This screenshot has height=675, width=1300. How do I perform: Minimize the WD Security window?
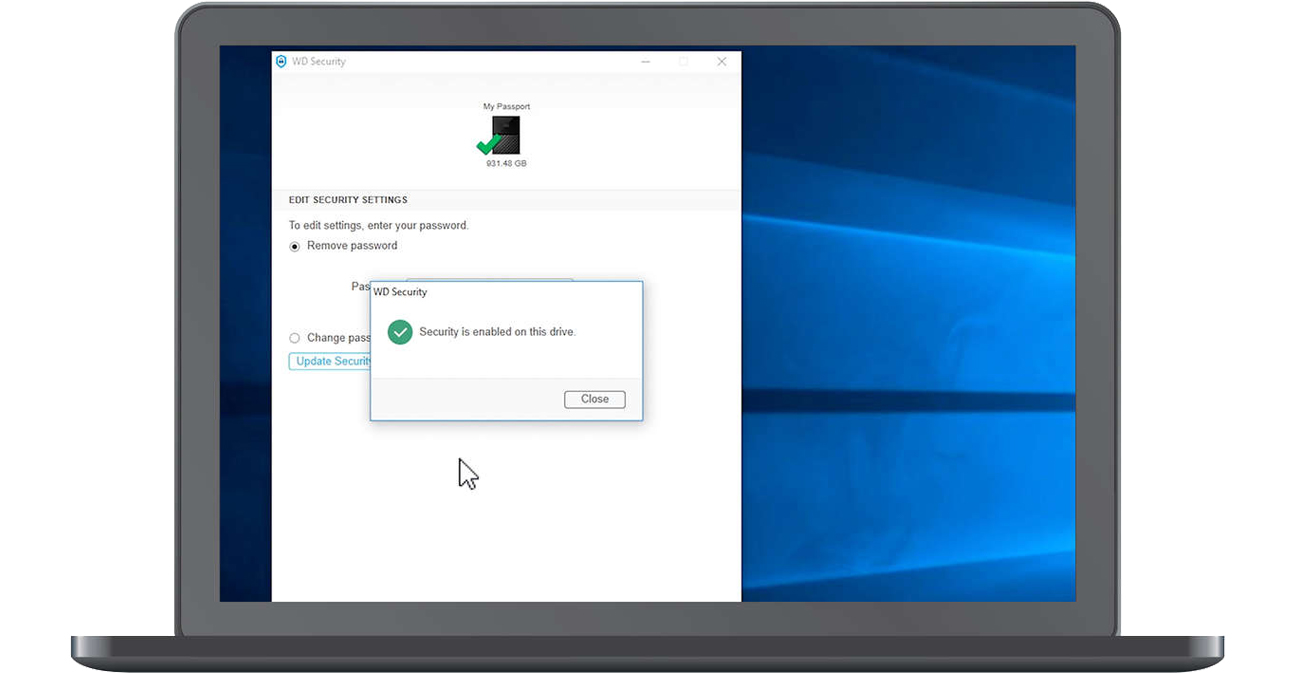tap(646, 62)
